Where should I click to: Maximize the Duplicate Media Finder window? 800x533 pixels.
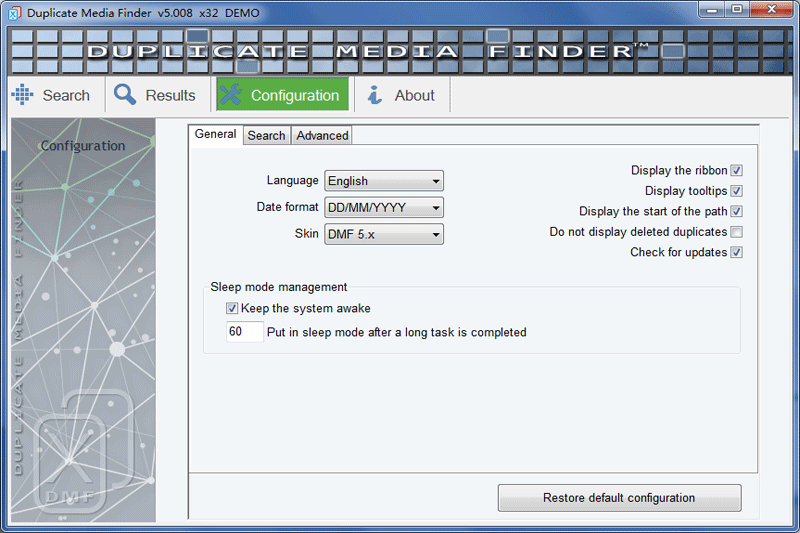tap(736, 10)
